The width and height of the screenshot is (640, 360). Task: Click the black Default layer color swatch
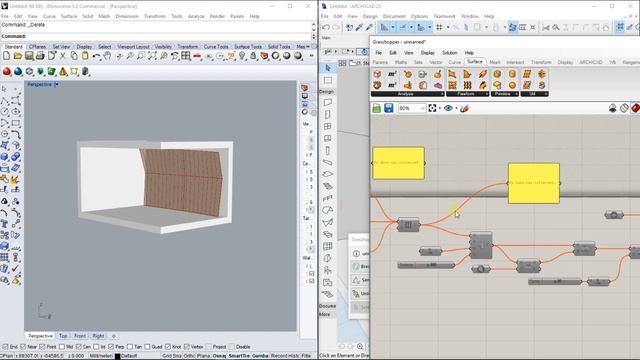pyautogui.click(x=118, y=356)
